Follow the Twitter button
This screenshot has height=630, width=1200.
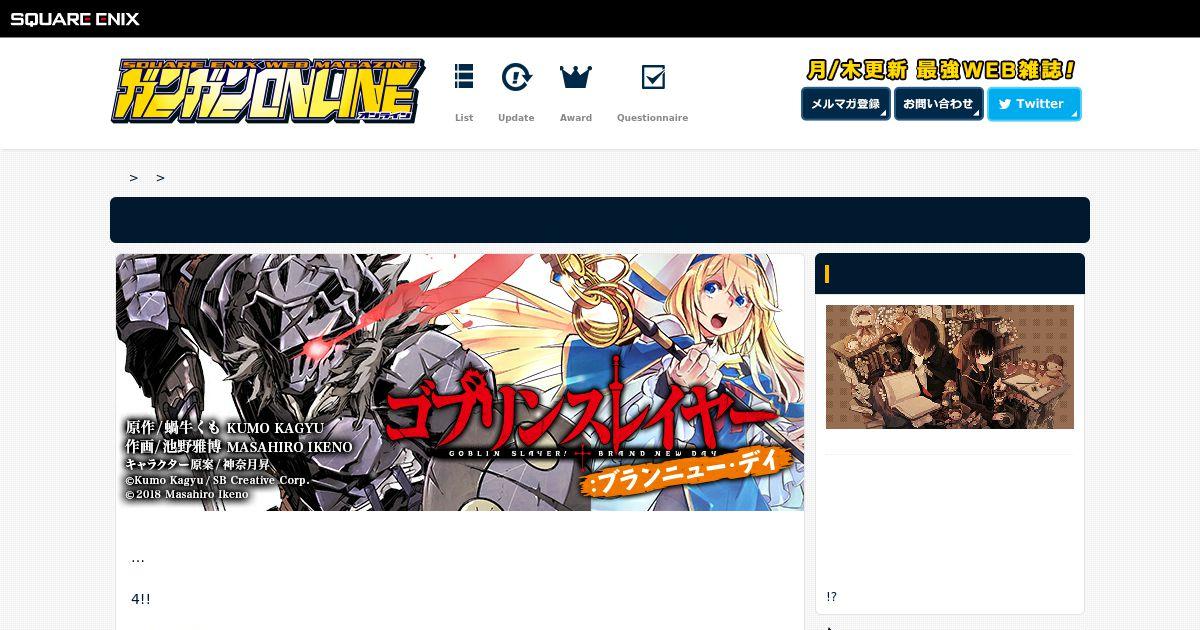pos(1034,104)
